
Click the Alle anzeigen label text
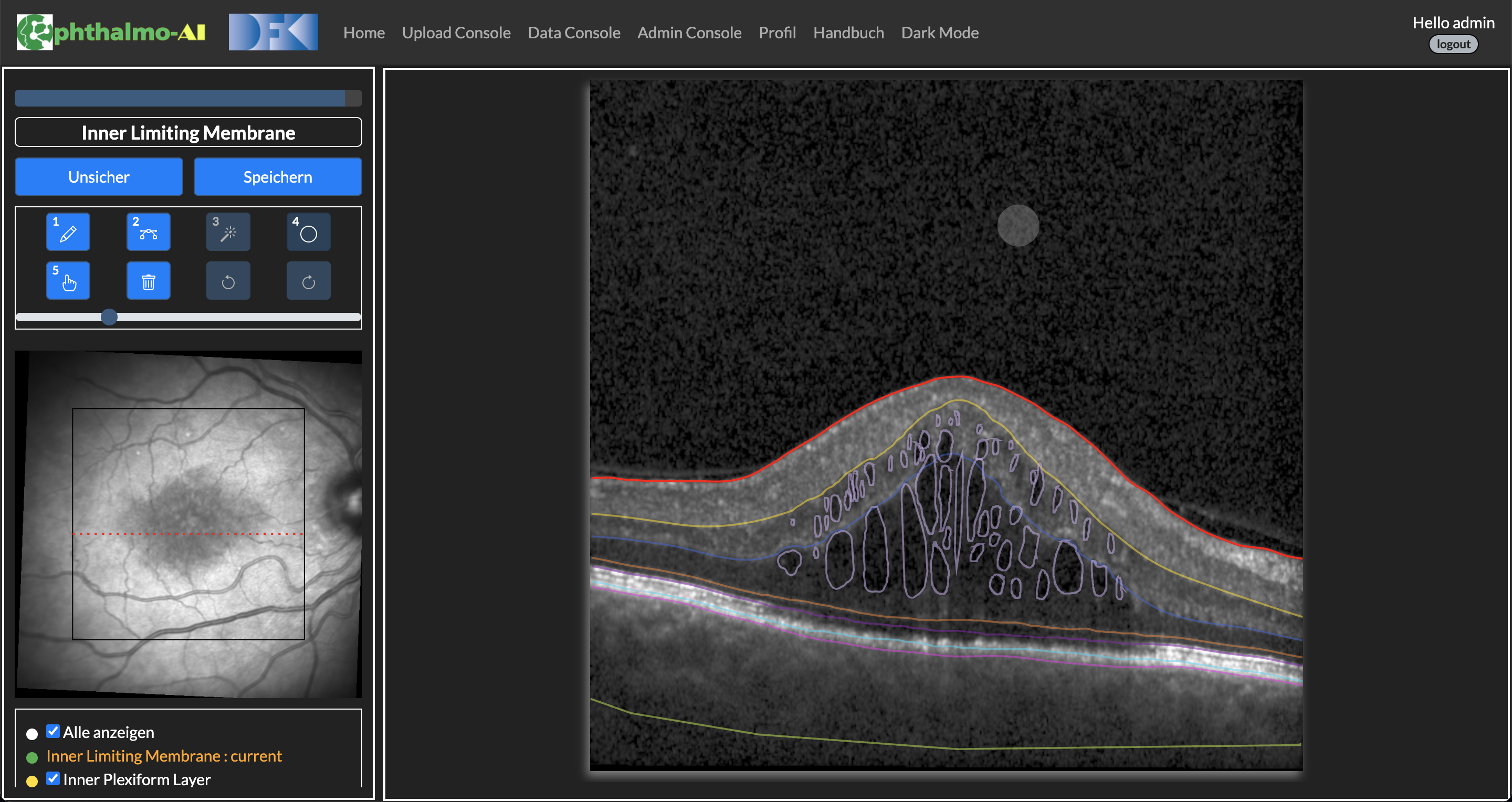tap(108, 732)
